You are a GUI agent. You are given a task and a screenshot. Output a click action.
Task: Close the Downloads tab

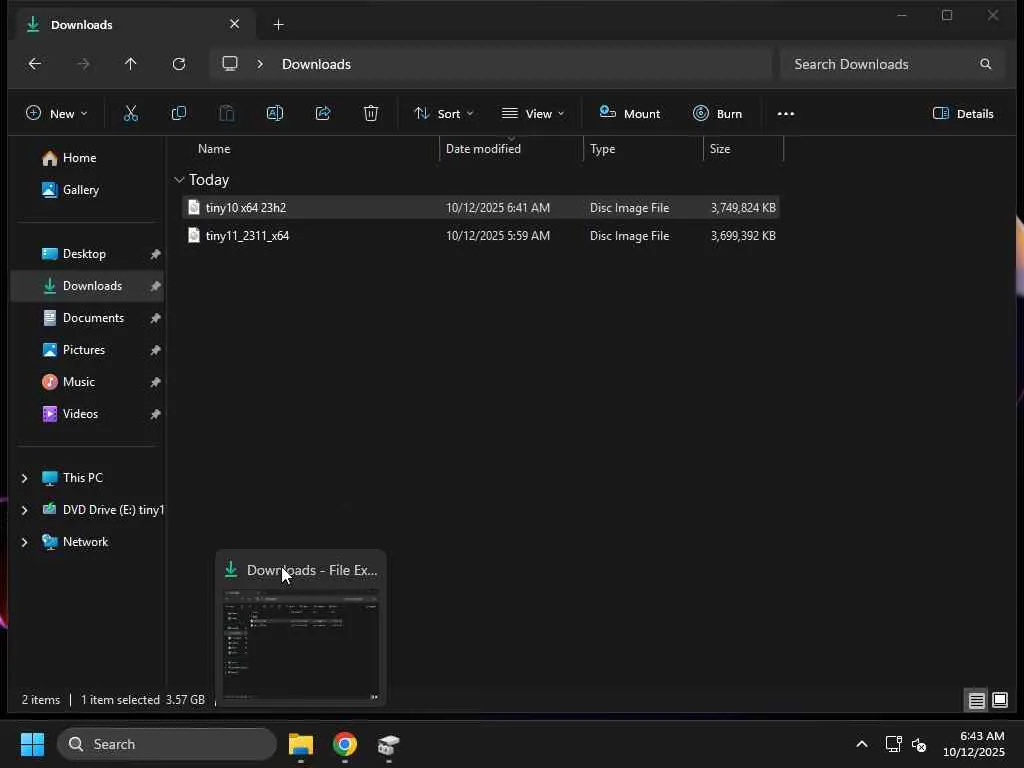[234, 24]
